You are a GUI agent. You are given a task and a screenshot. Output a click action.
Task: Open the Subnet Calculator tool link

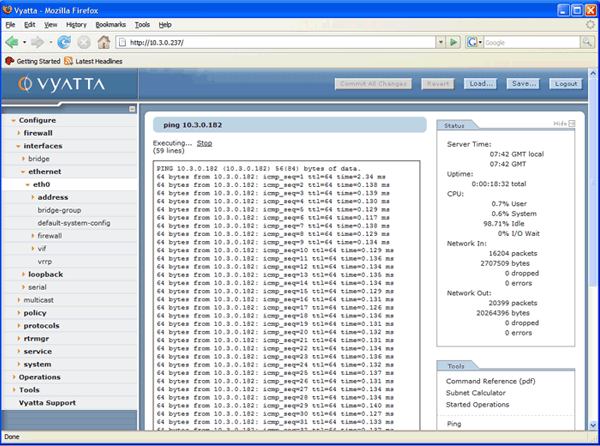click(478, 392)
